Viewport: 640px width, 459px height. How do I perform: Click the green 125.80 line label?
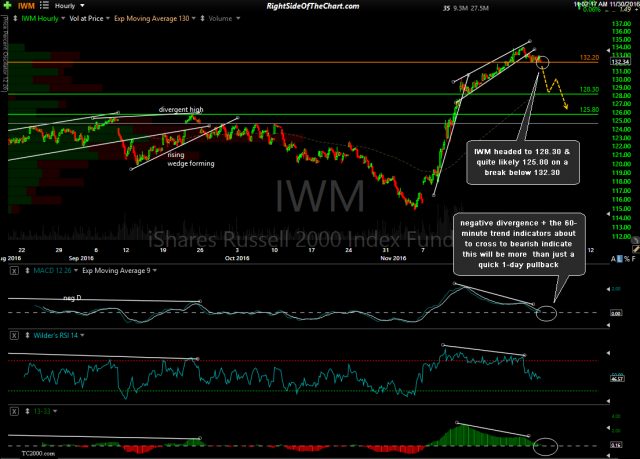(589, 110)
